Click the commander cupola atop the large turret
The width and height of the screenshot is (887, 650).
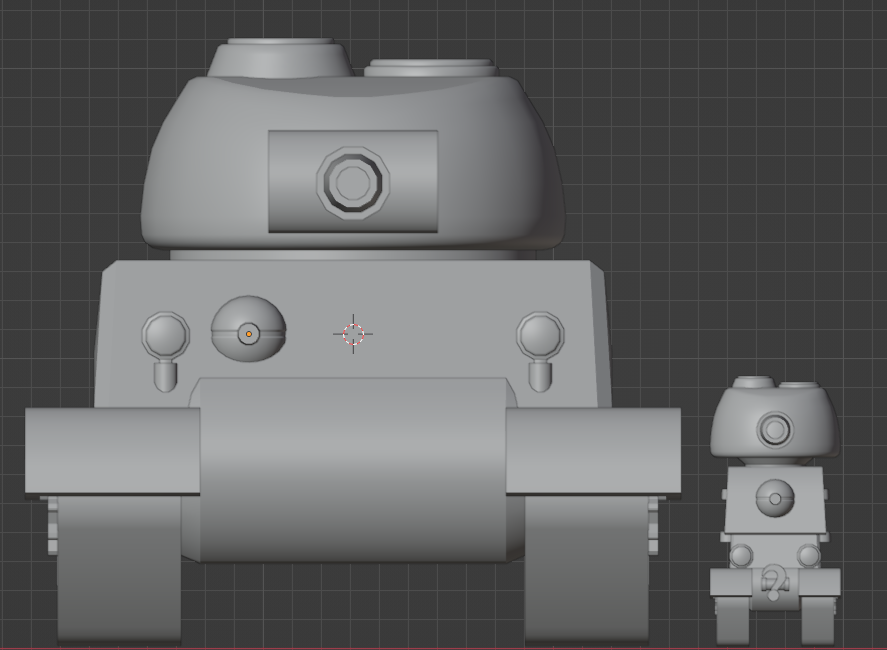(x=280, y=58)
